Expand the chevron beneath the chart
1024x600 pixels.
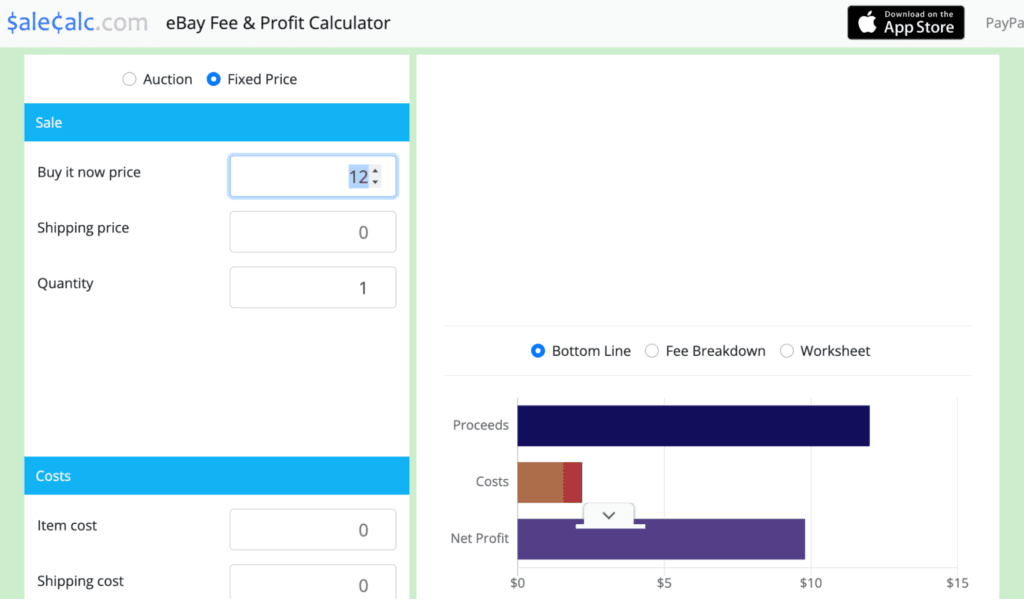[609, 513]
